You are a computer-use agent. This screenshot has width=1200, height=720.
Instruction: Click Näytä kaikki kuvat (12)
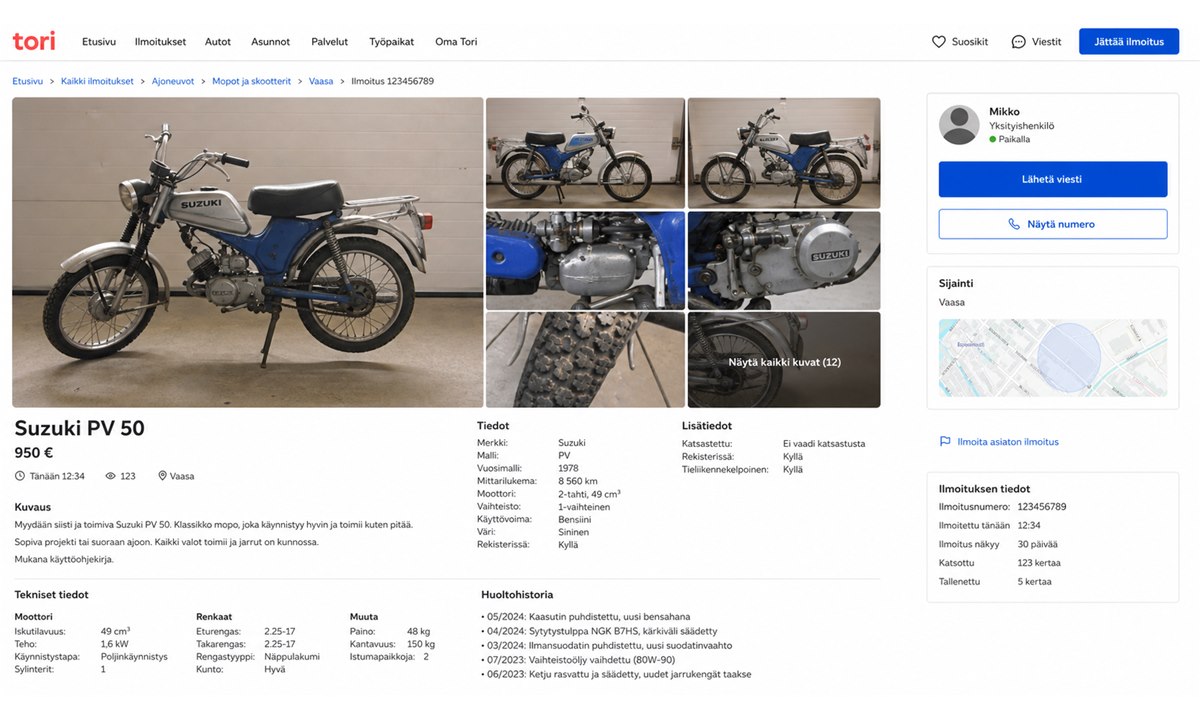(784, 362)
